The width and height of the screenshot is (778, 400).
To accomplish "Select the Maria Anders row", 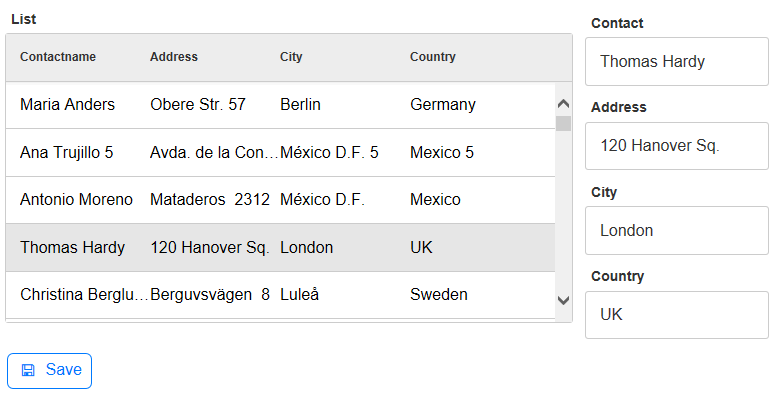I will 280,105.
